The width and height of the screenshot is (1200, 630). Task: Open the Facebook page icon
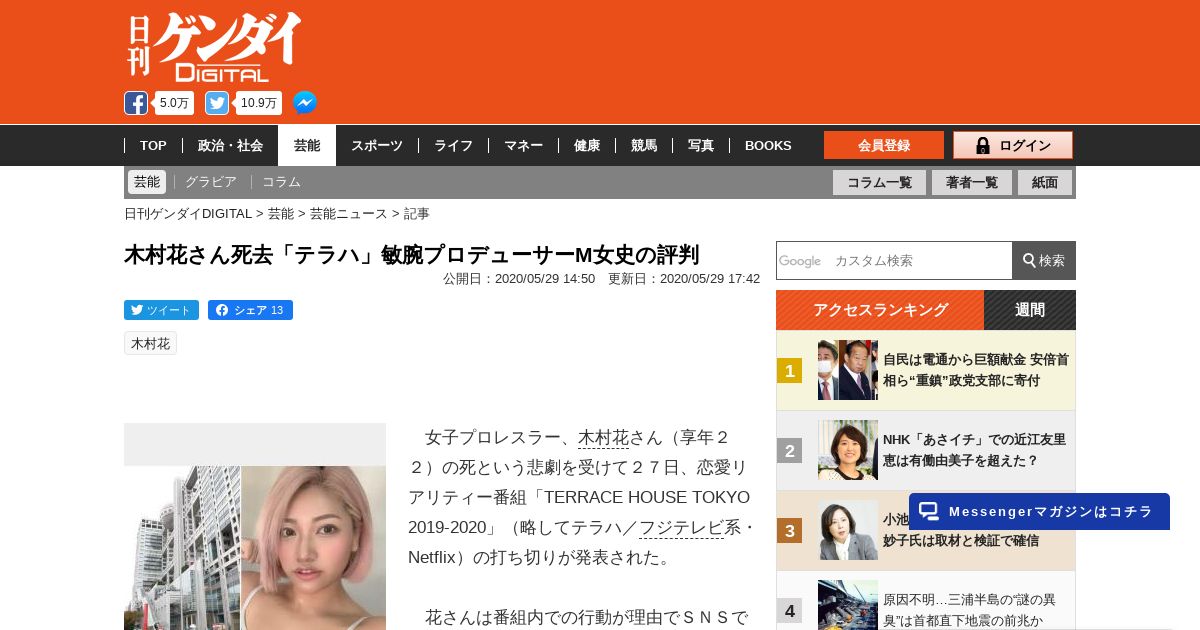(136, 103)
